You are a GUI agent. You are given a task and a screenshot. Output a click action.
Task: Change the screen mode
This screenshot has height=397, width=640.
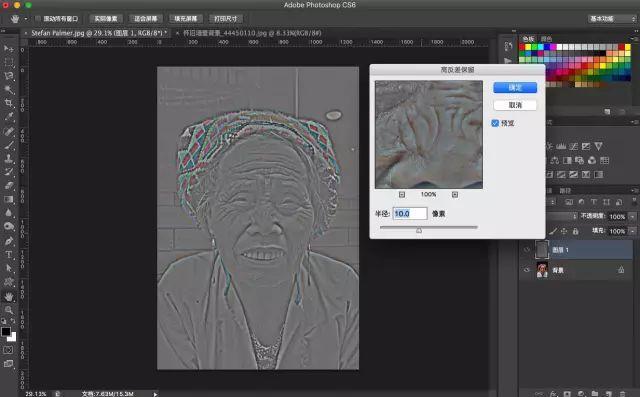[x=8, y=364]
